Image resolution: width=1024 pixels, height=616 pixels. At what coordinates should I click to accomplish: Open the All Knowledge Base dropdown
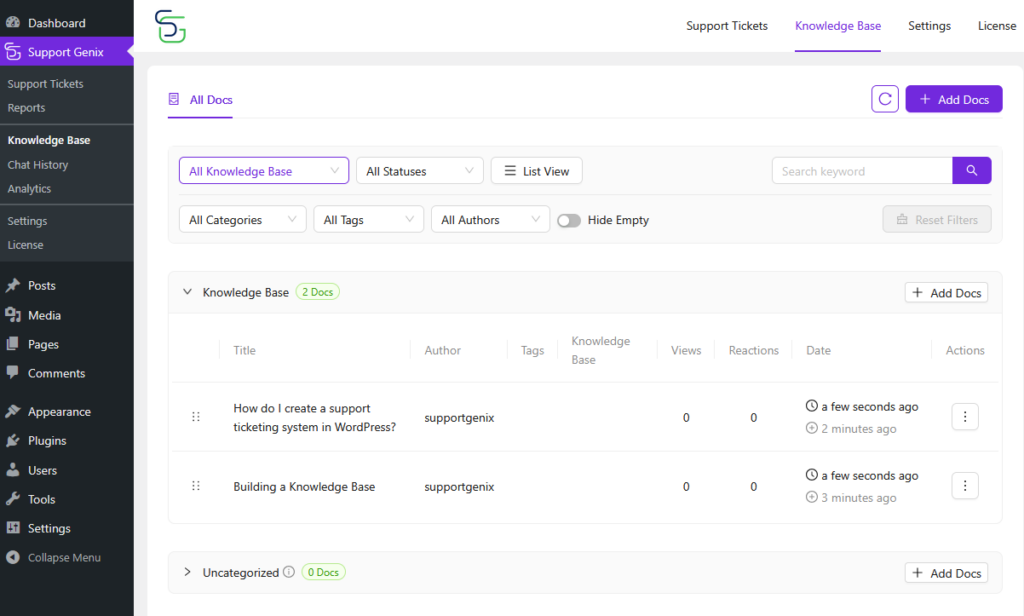pos(263,170)
